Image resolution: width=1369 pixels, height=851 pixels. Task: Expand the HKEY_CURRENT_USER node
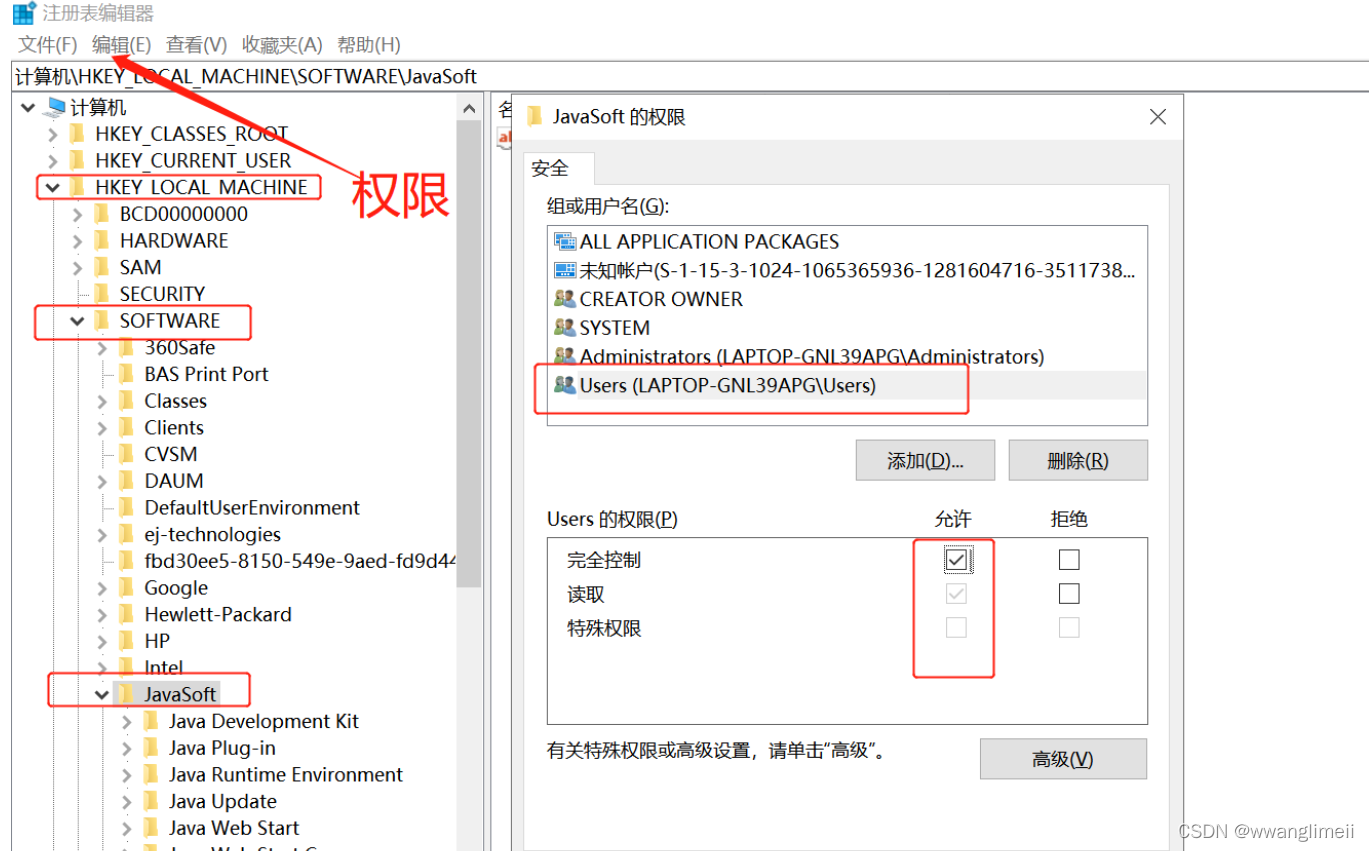[53, 160]
